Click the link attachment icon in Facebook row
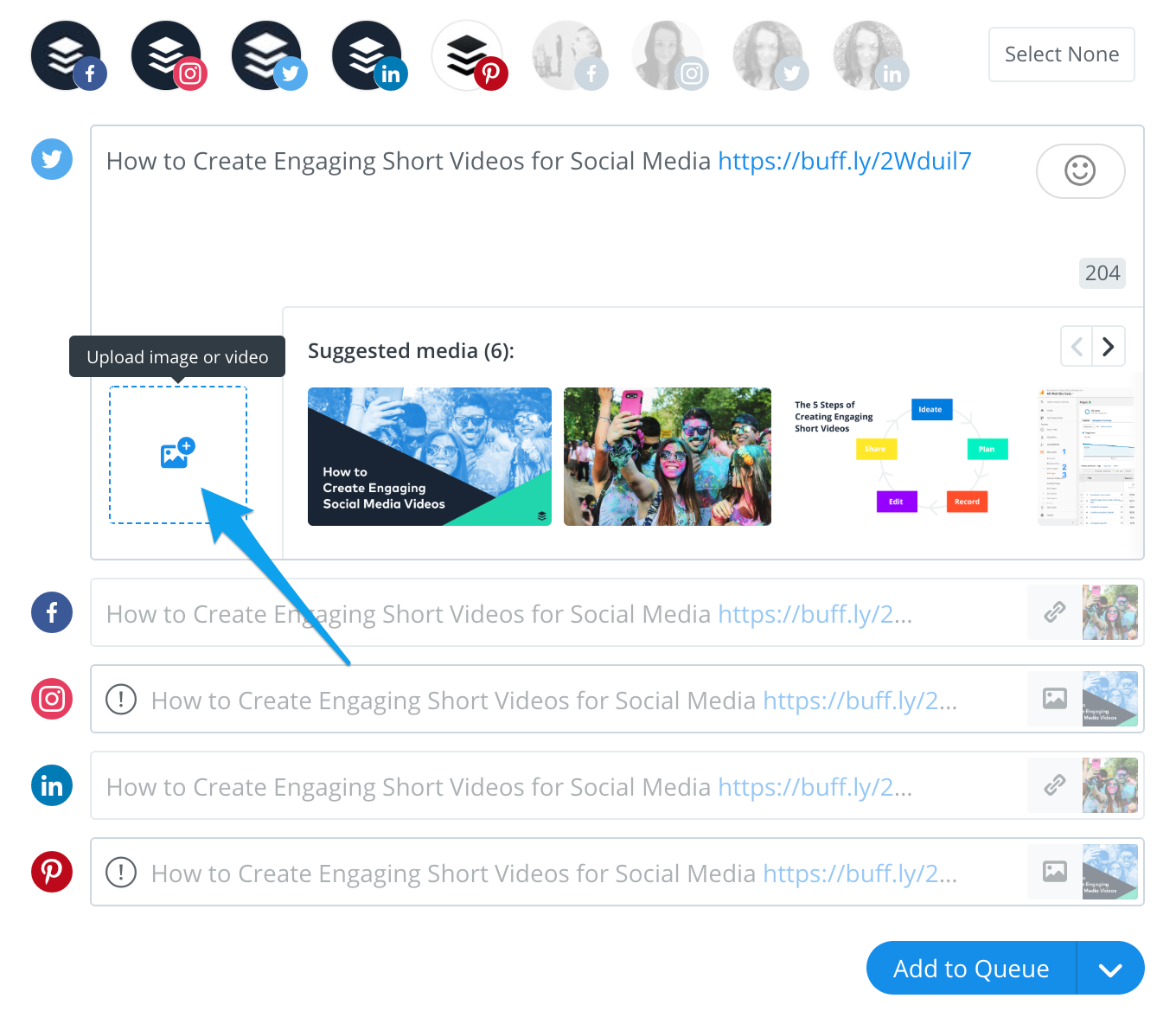The width and height of the screenshot is (1176, 1024). point(1055,612)
